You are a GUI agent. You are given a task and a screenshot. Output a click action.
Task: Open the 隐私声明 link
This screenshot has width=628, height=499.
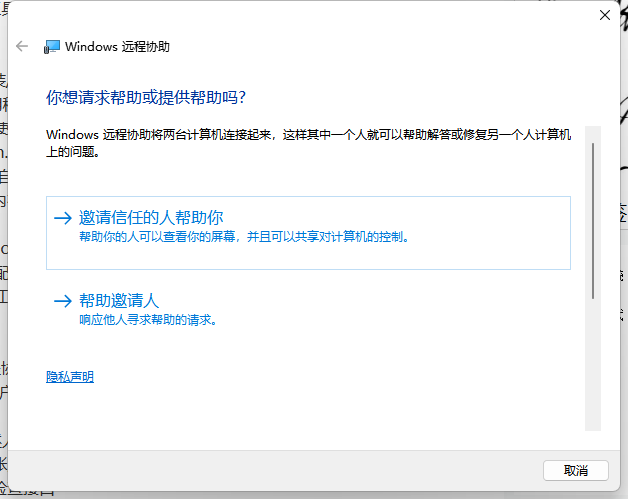pyautogui.click(x=70, y=377)
